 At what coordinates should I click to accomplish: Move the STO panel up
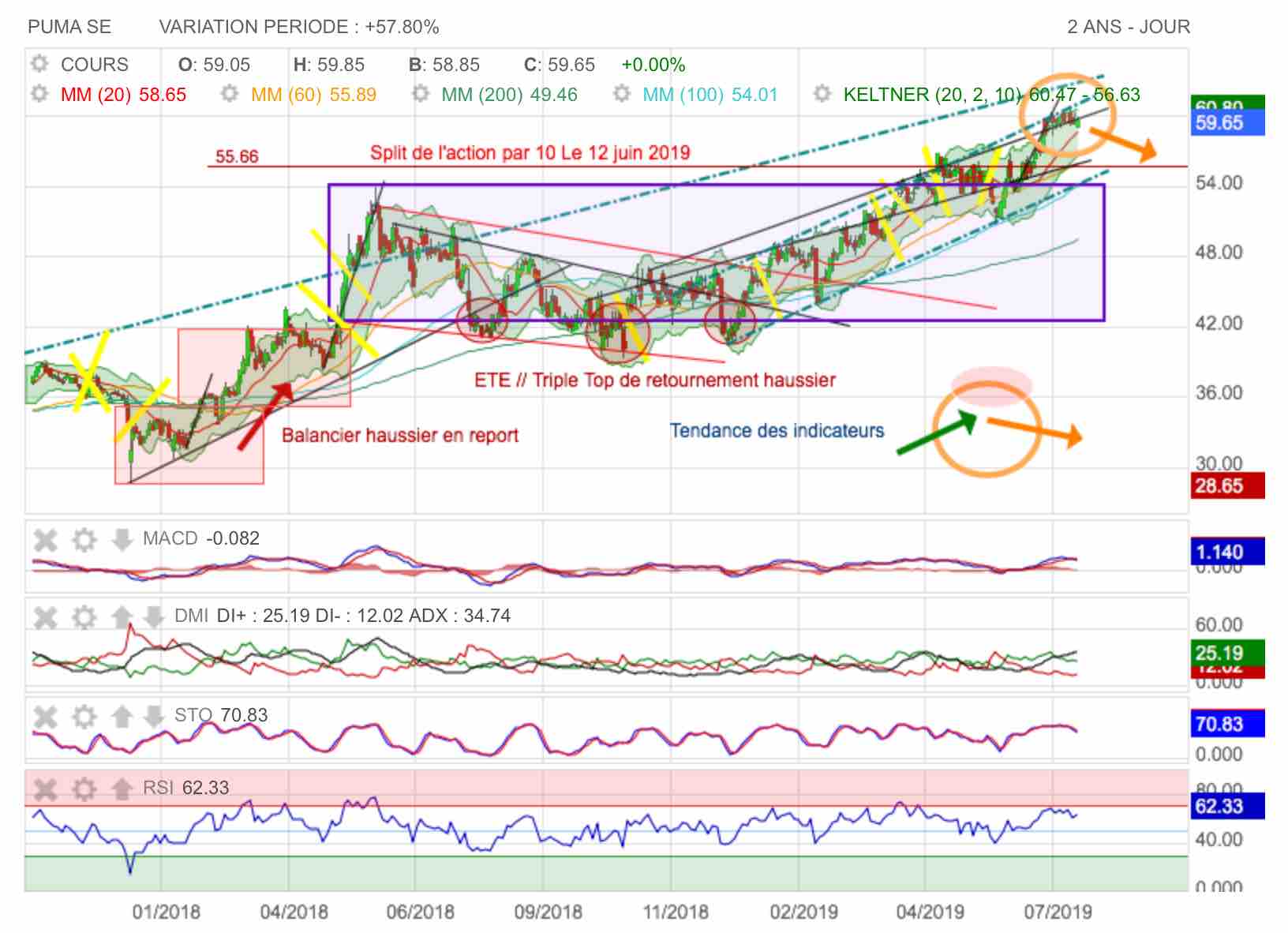[122, 716]
